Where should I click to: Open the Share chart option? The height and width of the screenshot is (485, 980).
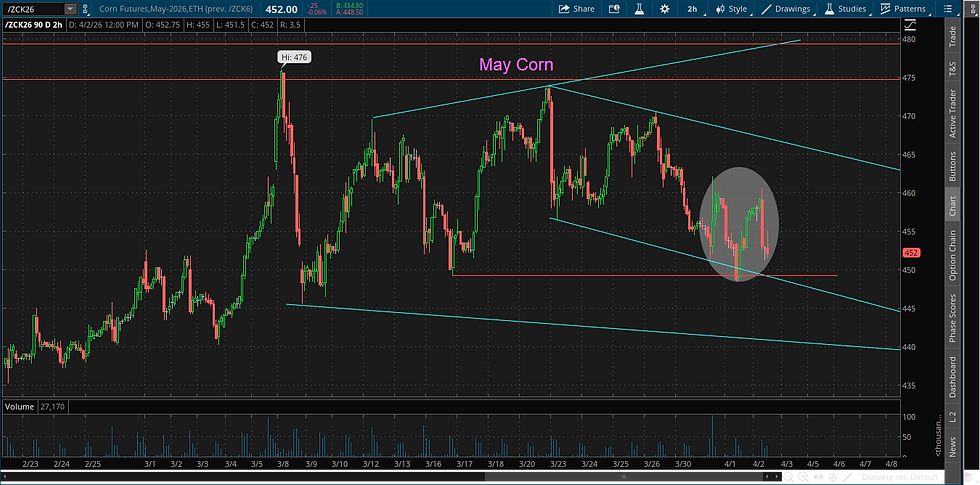[x=576, y=9]
